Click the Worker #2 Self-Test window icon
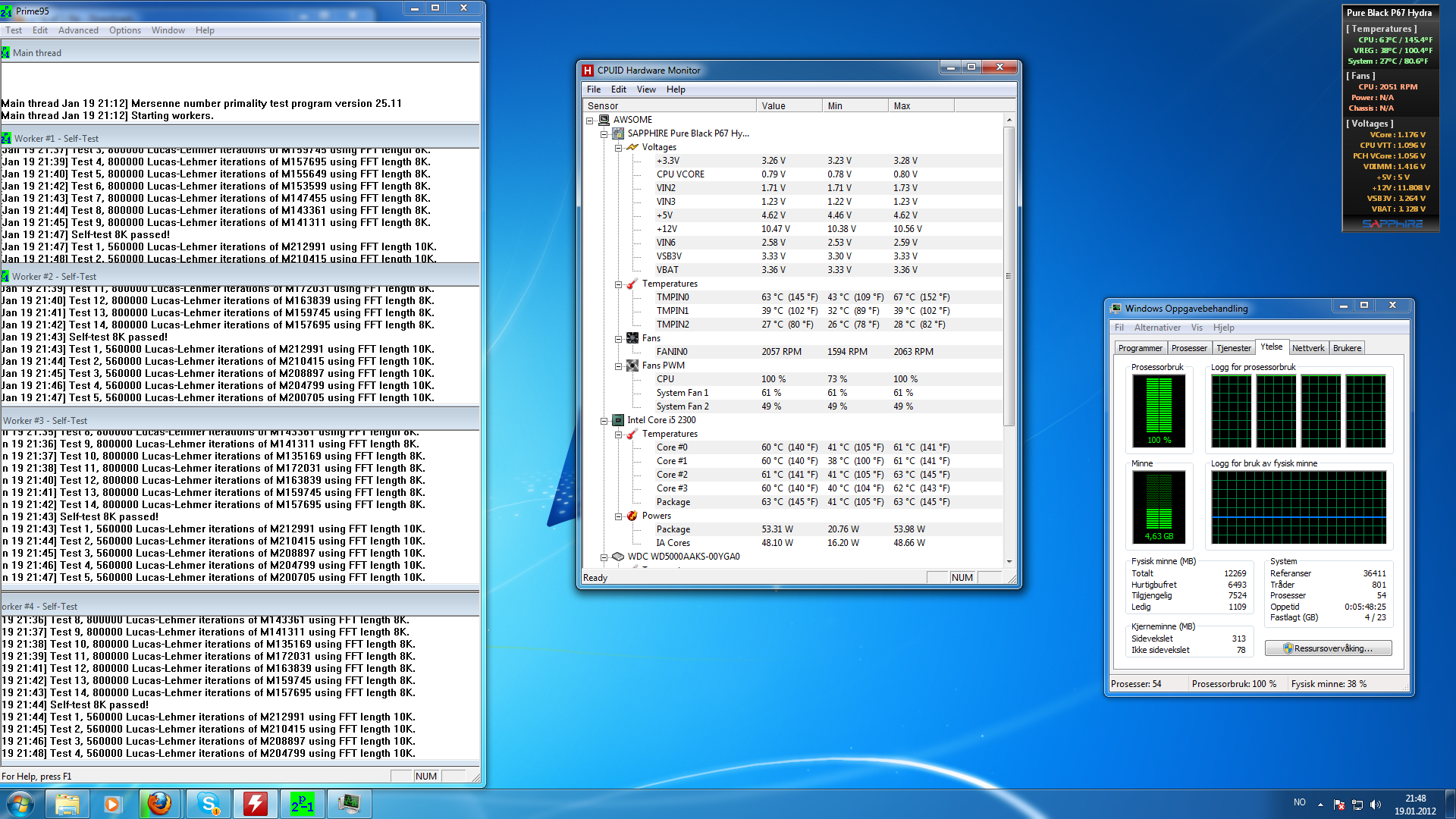 (x=5, y=277)
